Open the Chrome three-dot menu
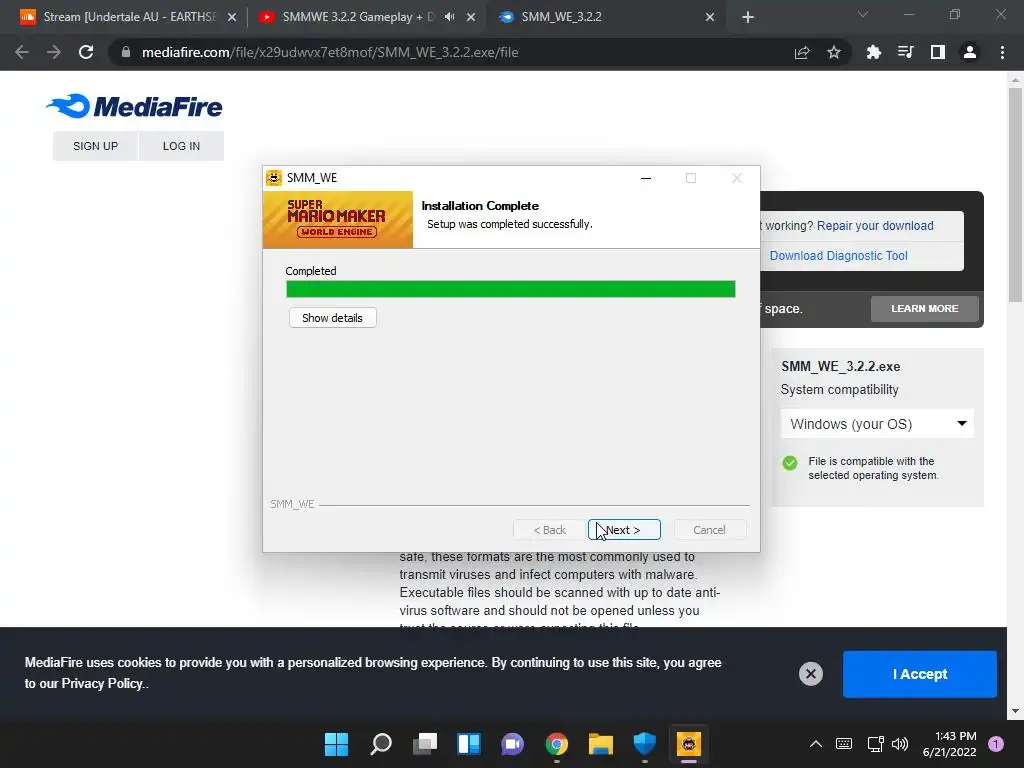This screenshot has width=1024, height=768. click(x=1002, y=52)
